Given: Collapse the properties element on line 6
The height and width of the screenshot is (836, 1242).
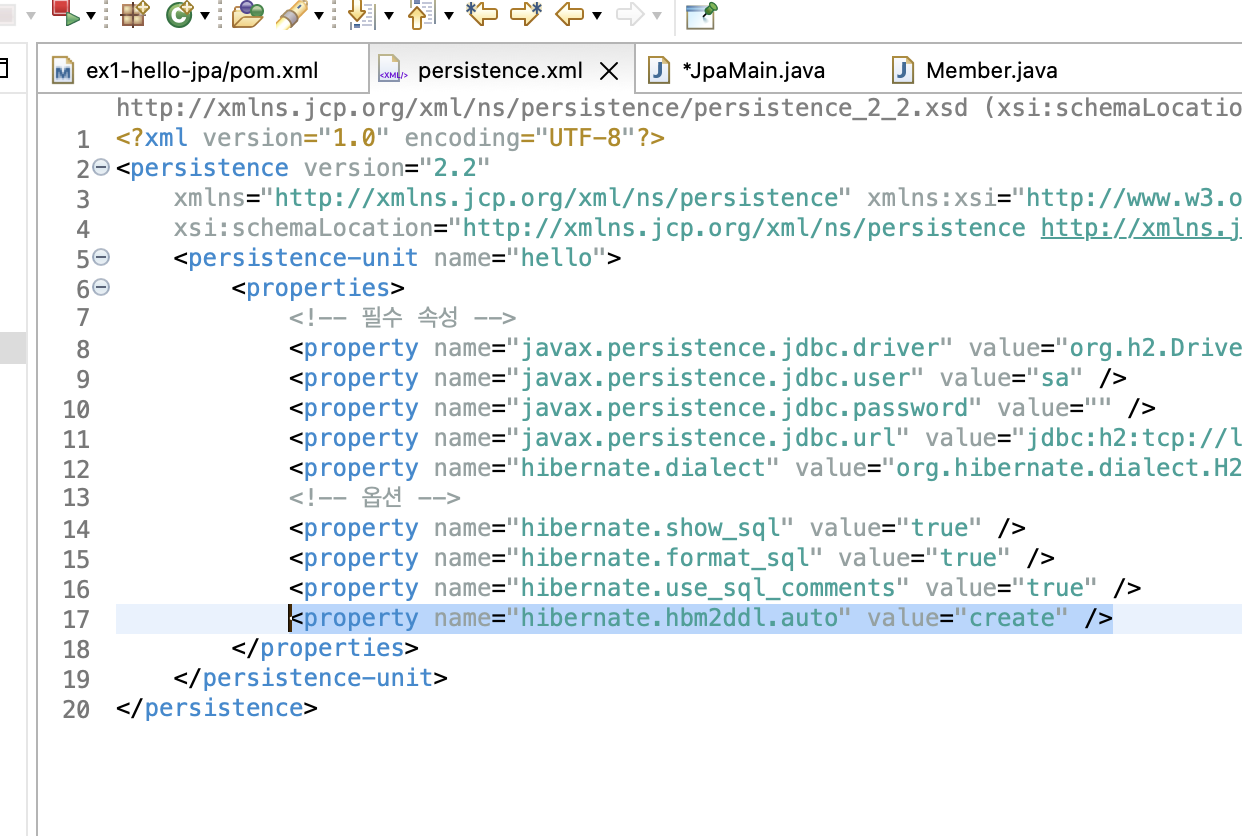Looking at the screenshot, I should (x=100, y=287).
